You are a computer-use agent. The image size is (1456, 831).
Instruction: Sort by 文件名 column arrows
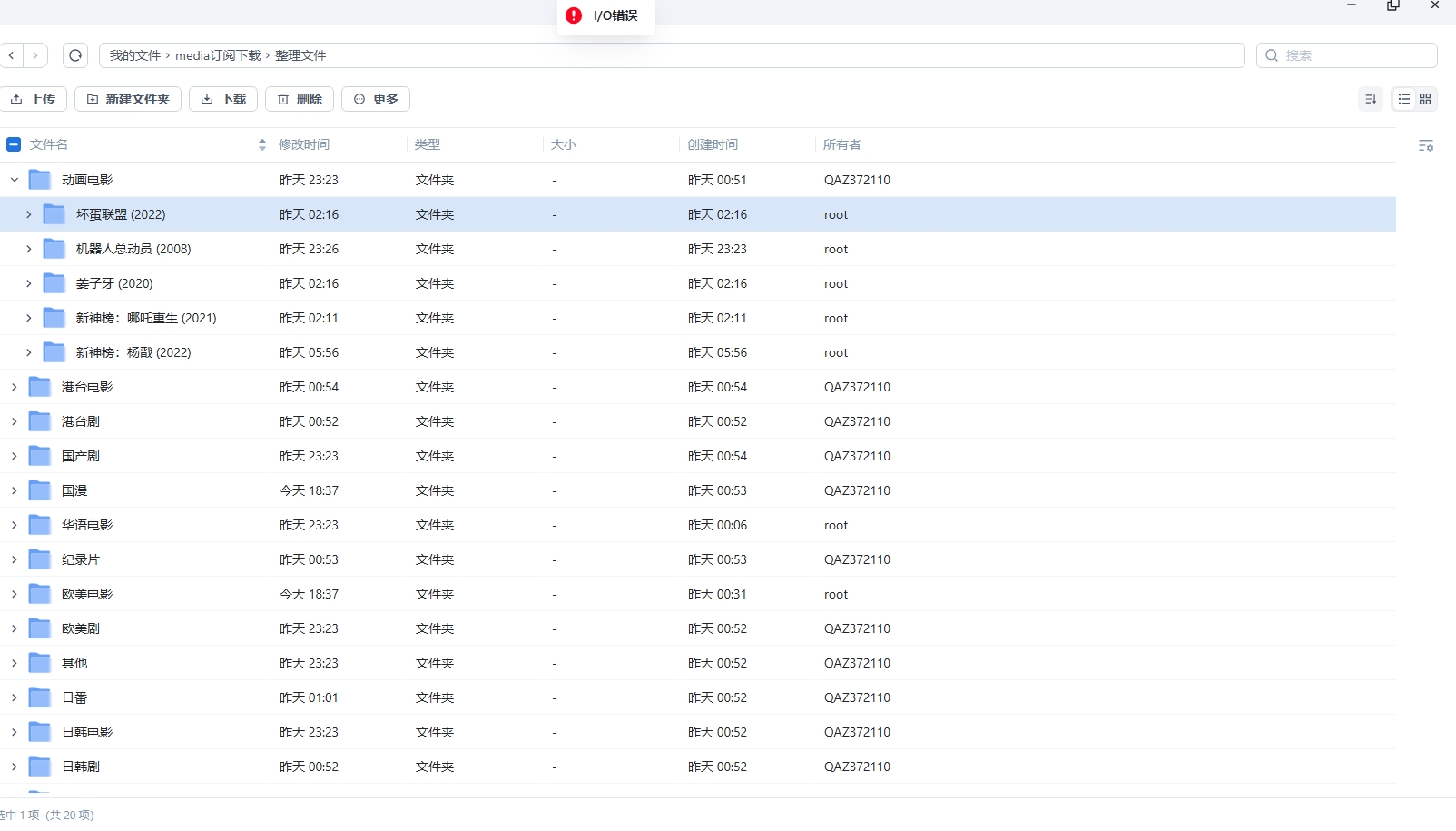[x=262, y=144]
